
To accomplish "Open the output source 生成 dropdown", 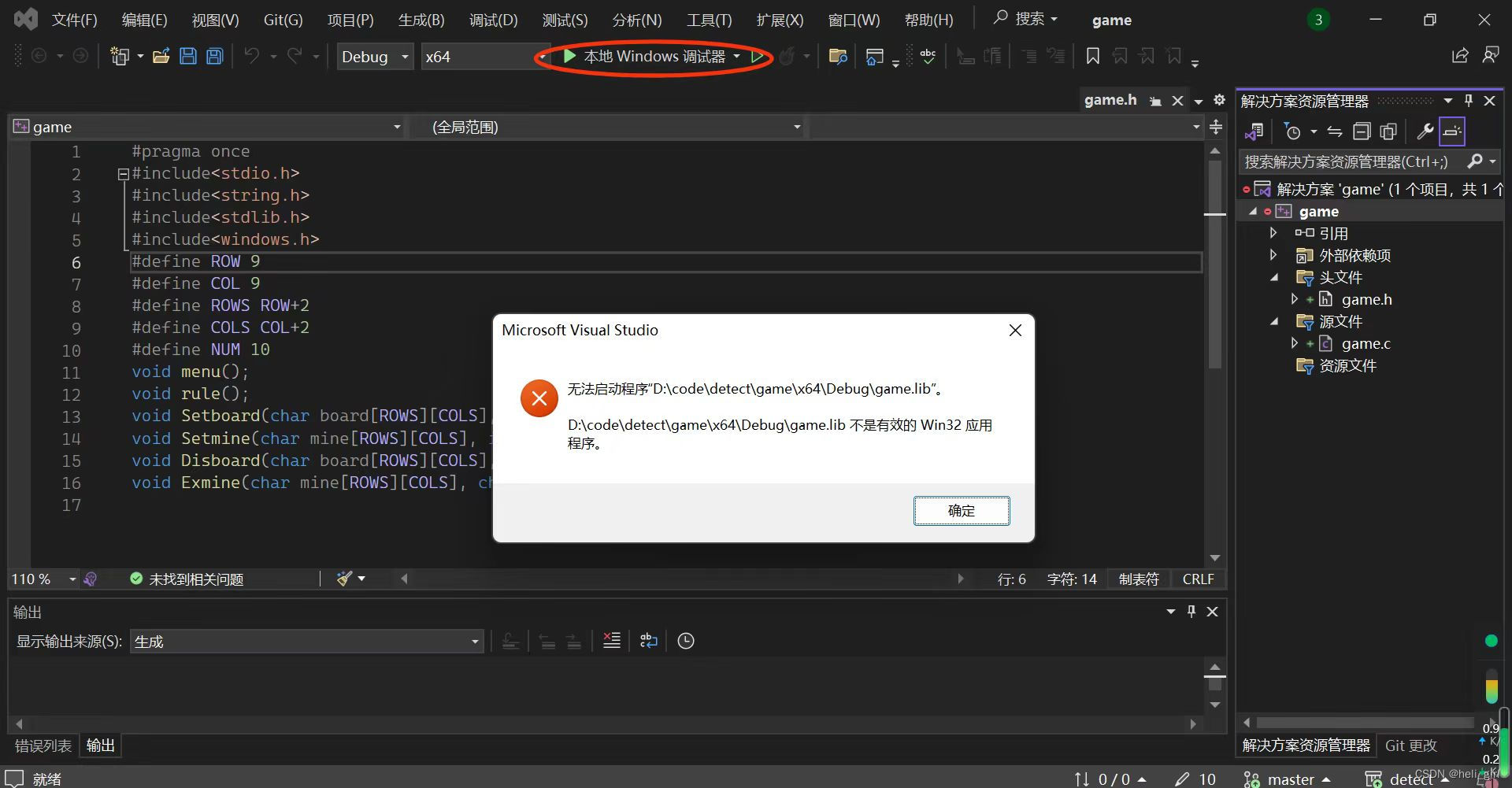I will pos(306,641).
